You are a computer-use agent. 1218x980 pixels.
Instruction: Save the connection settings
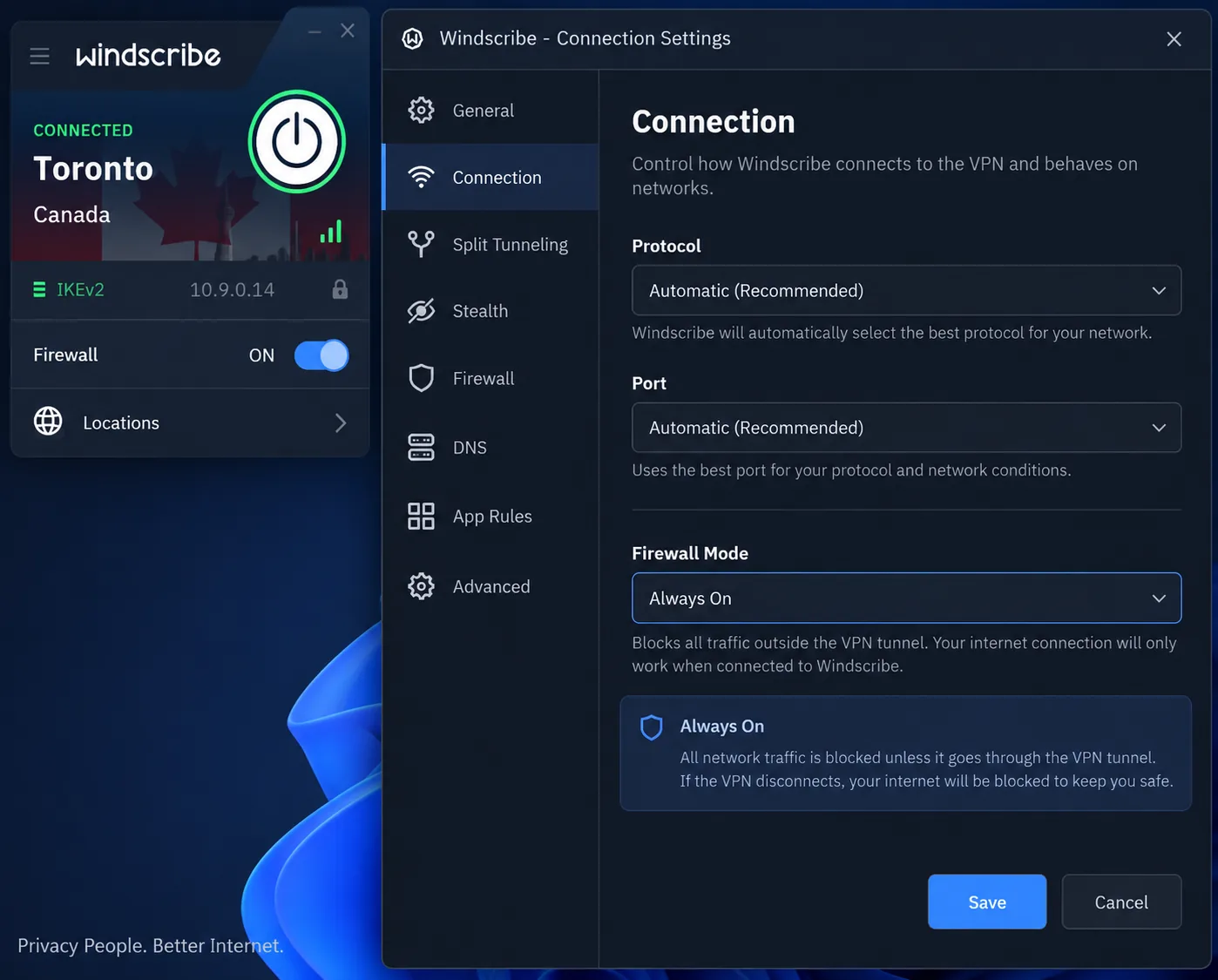pos(987,902)
